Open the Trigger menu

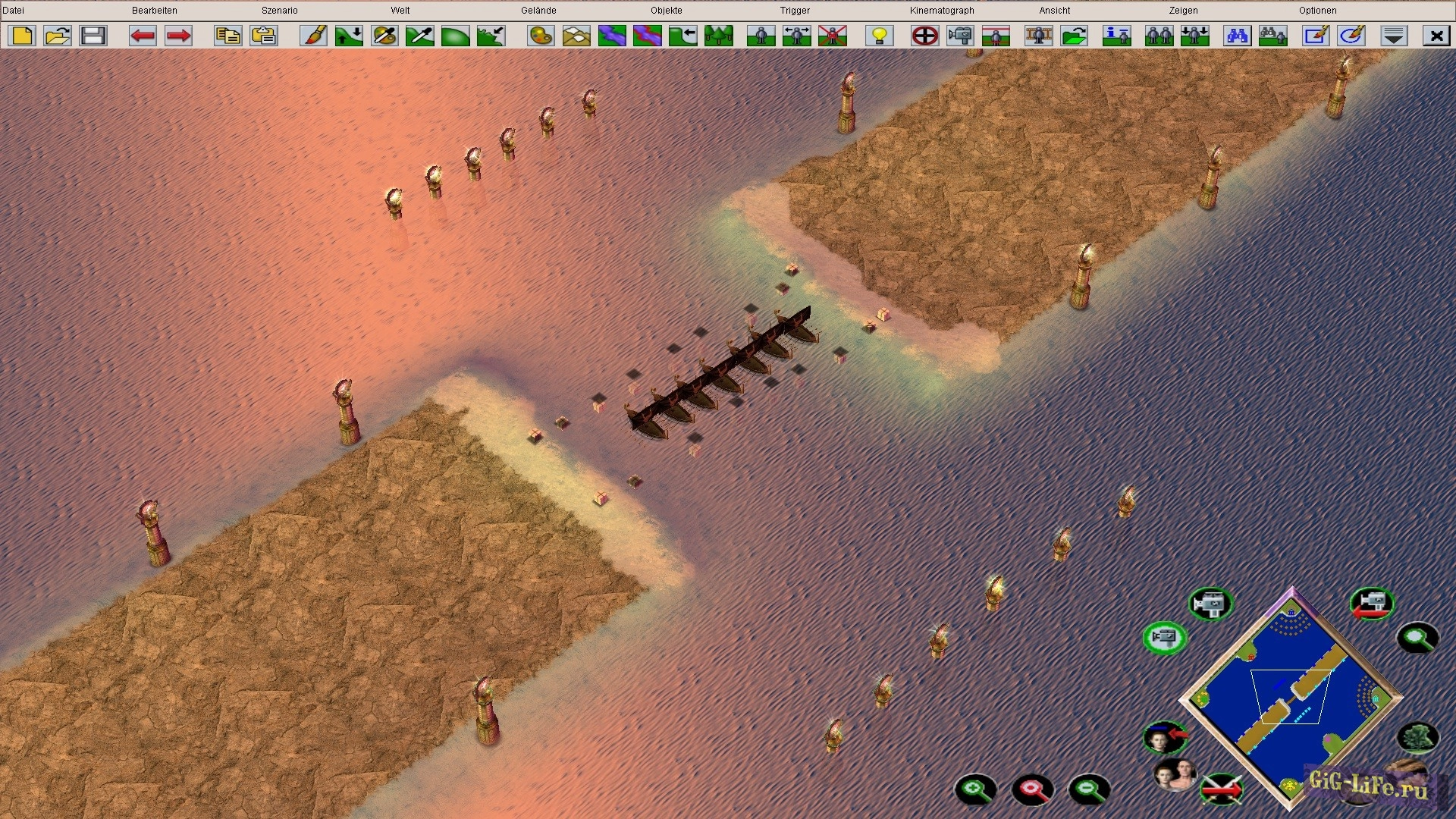tap(795, 10)
